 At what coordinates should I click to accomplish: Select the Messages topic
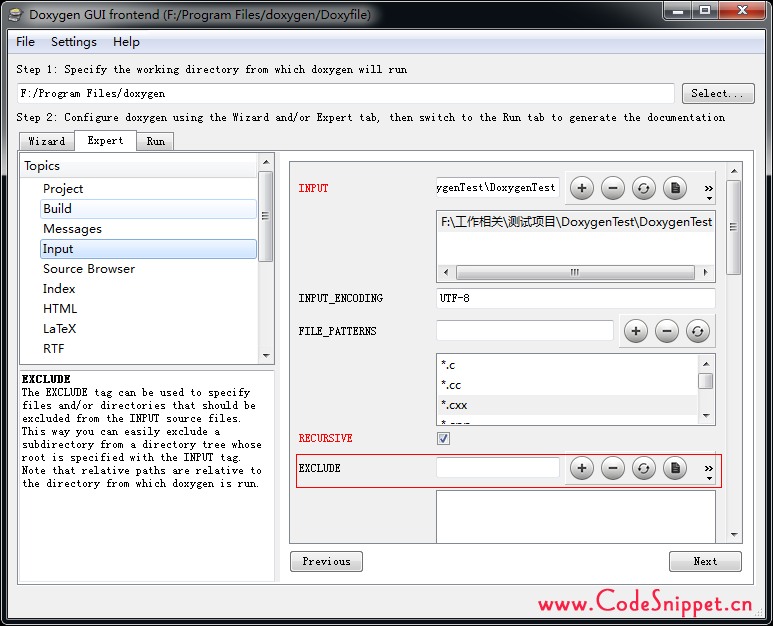point(148,229)
